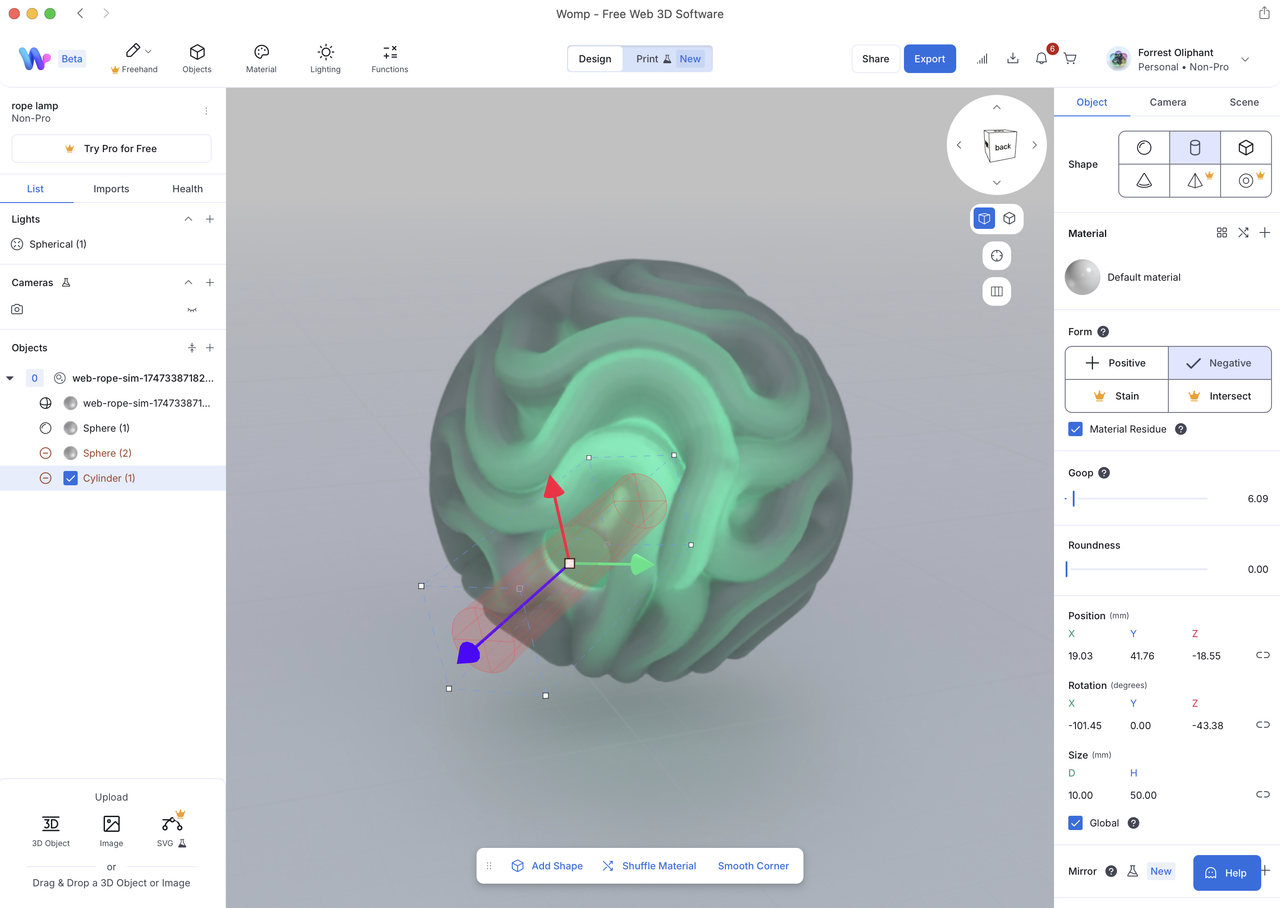Image resolution: width=1280 pixels, height=908 pixels.
Task: Switch the shape to sphere
Action: coord(1143,147)
